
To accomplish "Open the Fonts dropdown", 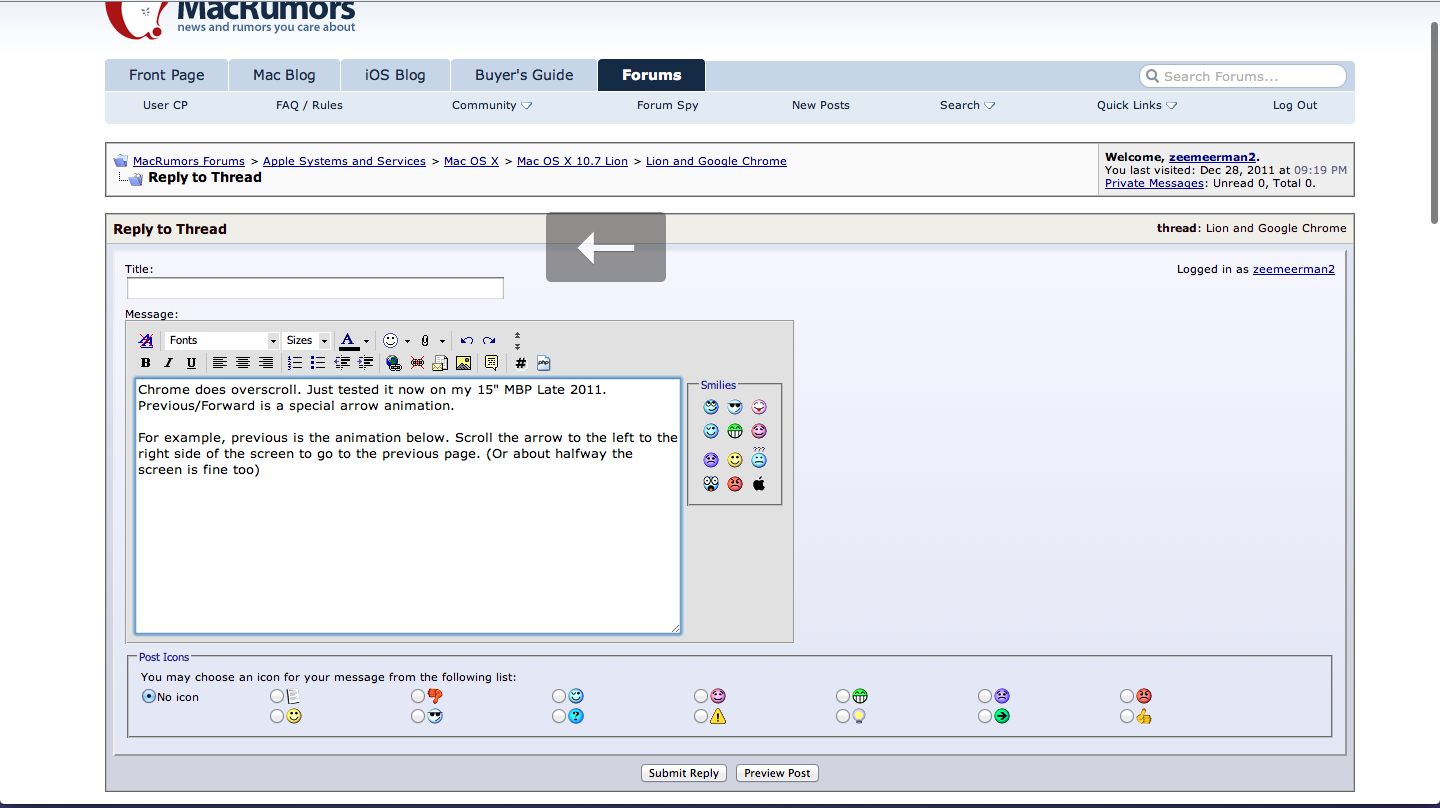I will pos(222,340).
